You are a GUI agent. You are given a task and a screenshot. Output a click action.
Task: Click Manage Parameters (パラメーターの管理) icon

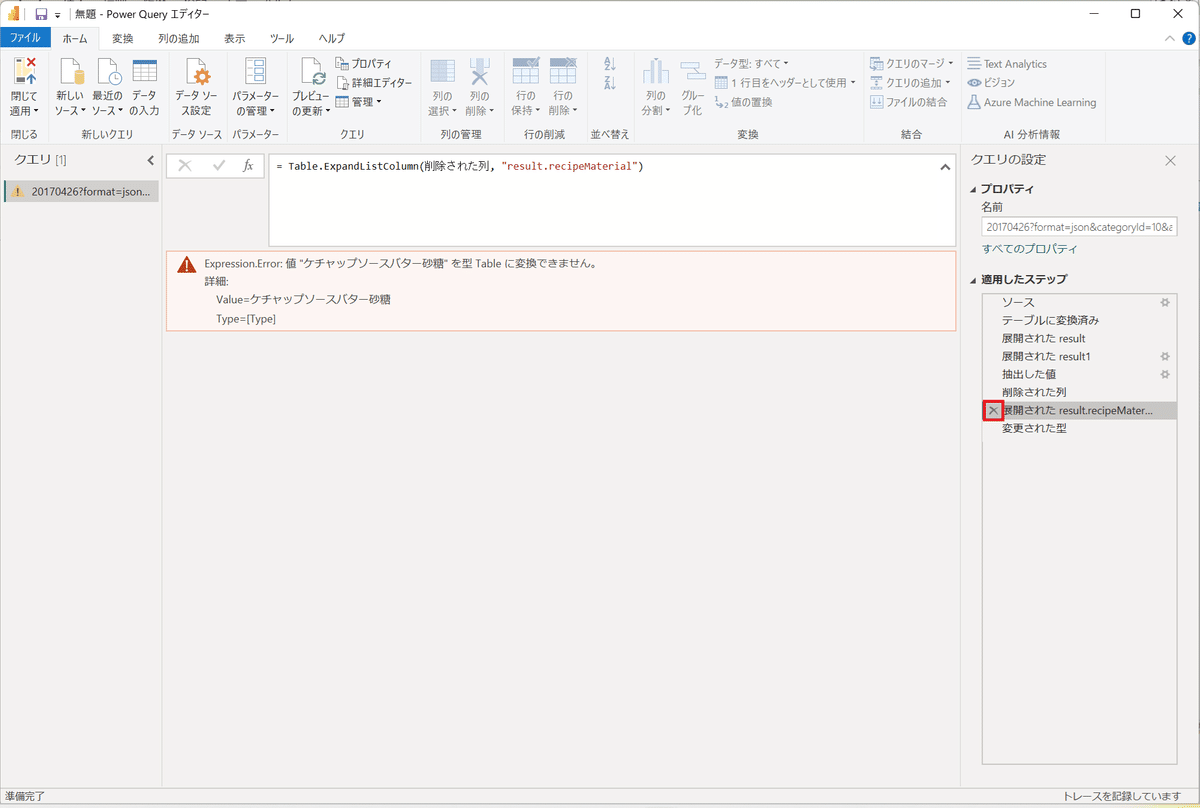[x=256, y=71]
